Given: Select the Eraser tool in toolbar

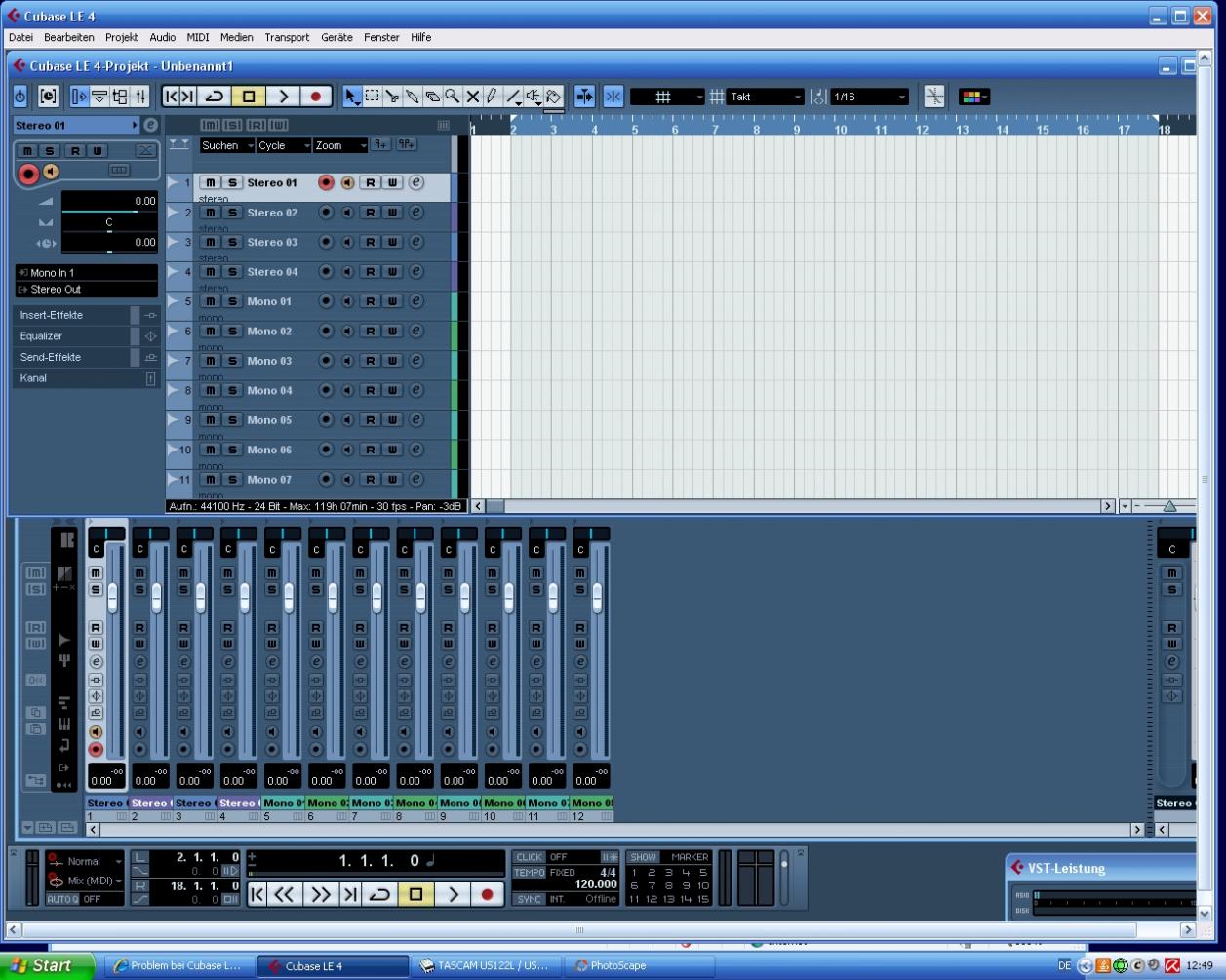Looking at the screenshot, I should point(432,97).
